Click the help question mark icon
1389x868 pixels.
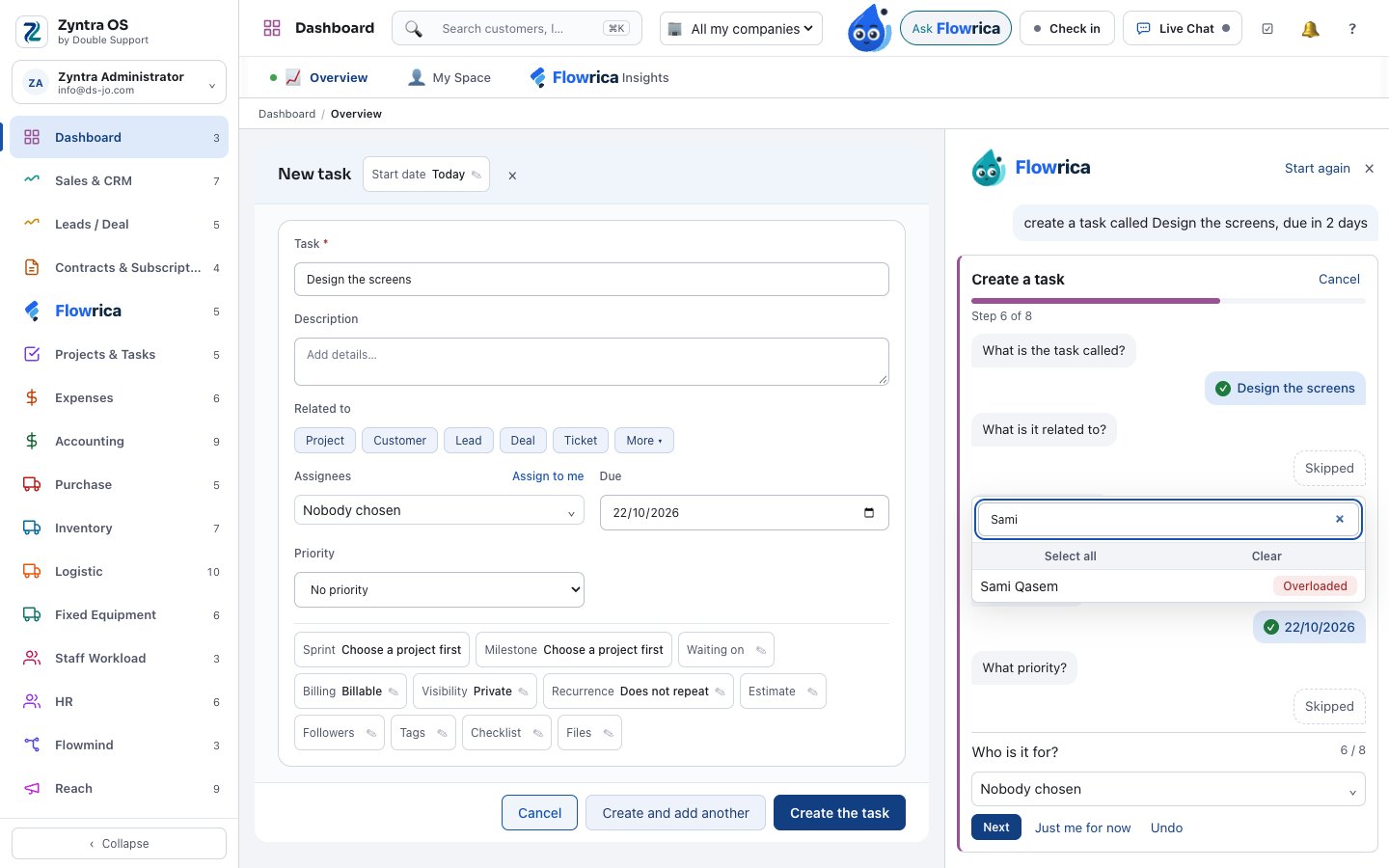(1352, 29)
